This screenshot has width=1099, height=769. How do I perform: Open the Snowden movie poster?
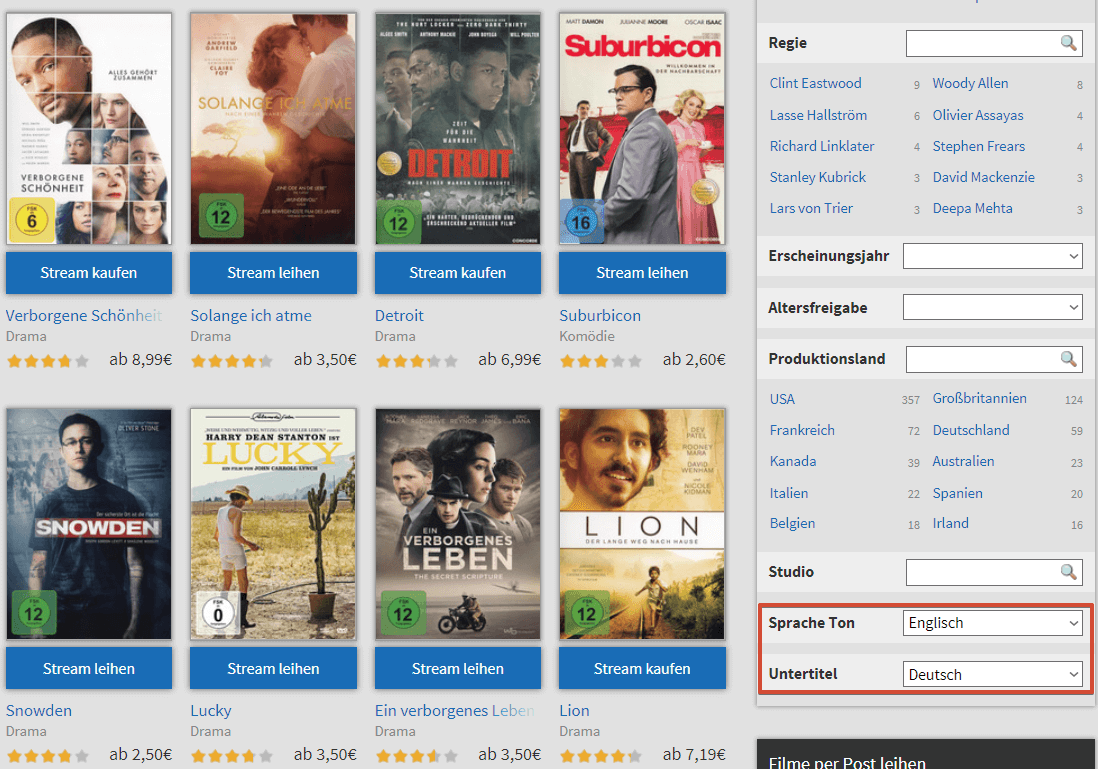tap(89, 524)
